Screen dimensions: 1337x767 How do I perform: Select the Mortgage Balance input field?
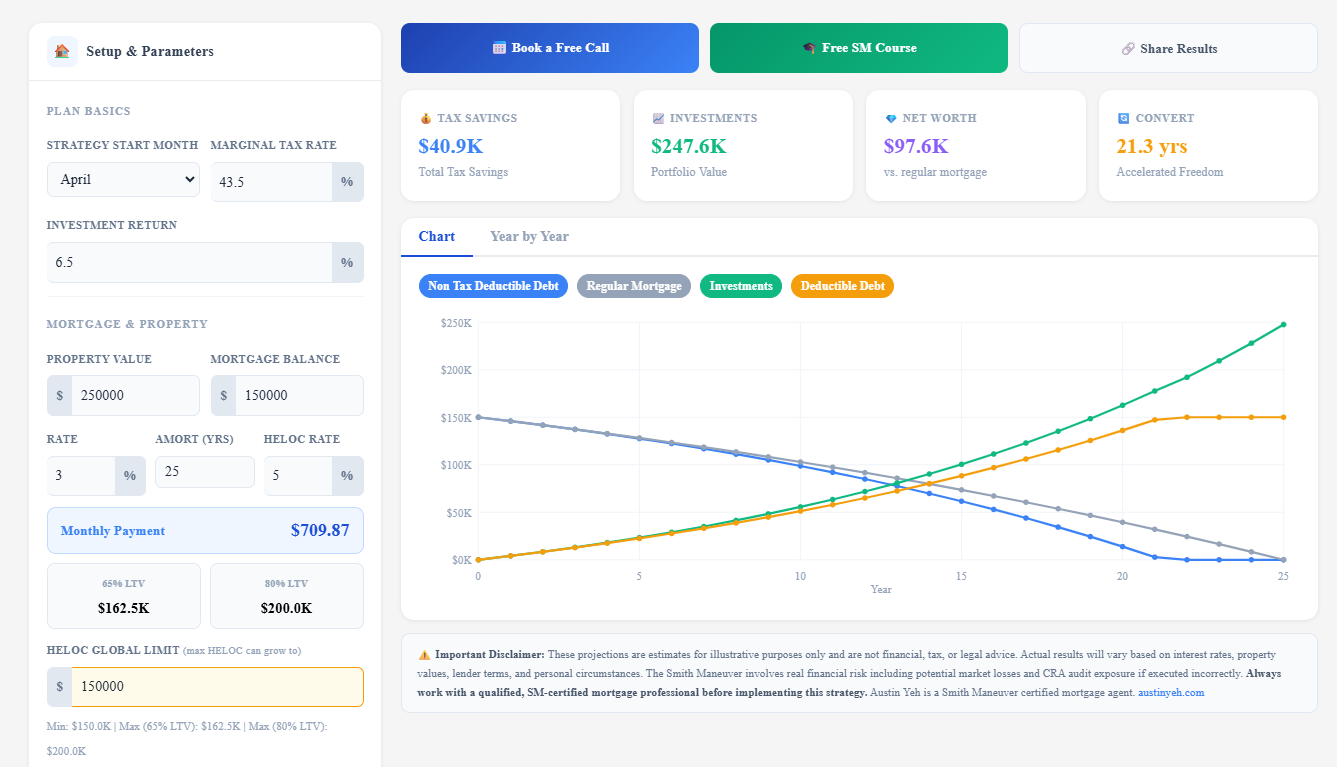[x=295, y=395]
